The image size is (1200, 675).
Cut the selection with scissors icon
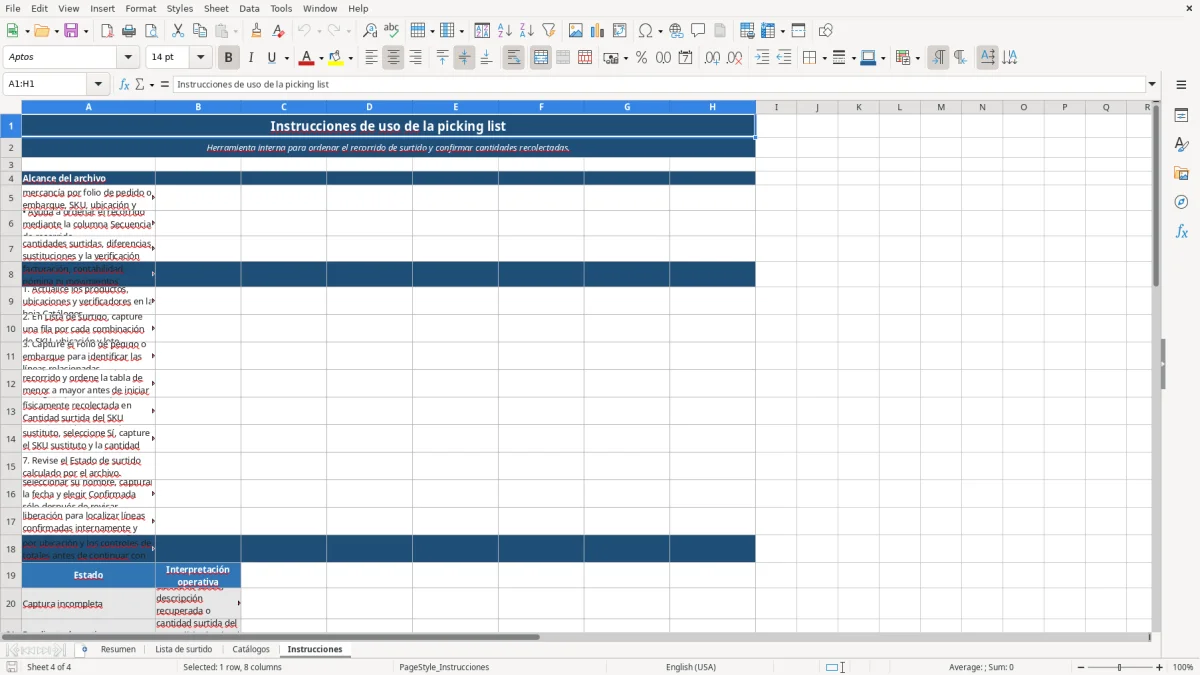coord(178,31)
